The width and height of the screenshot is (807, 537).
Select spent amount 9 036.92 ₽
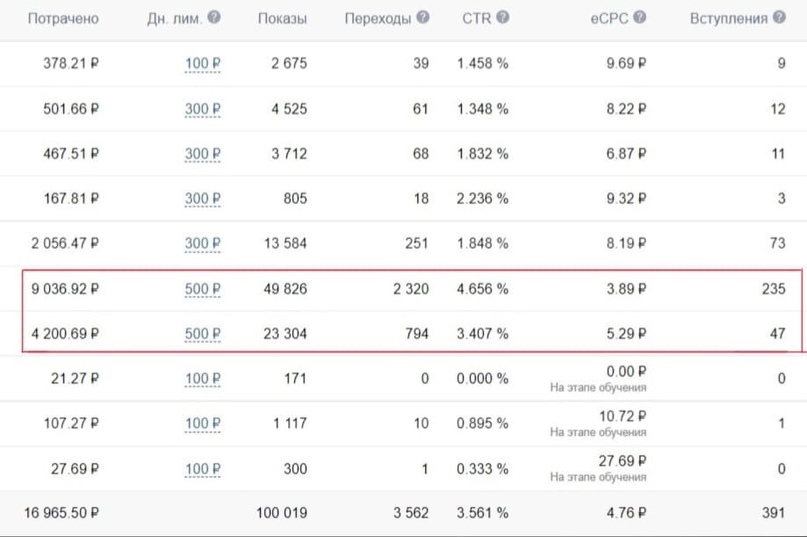(65, 288)
